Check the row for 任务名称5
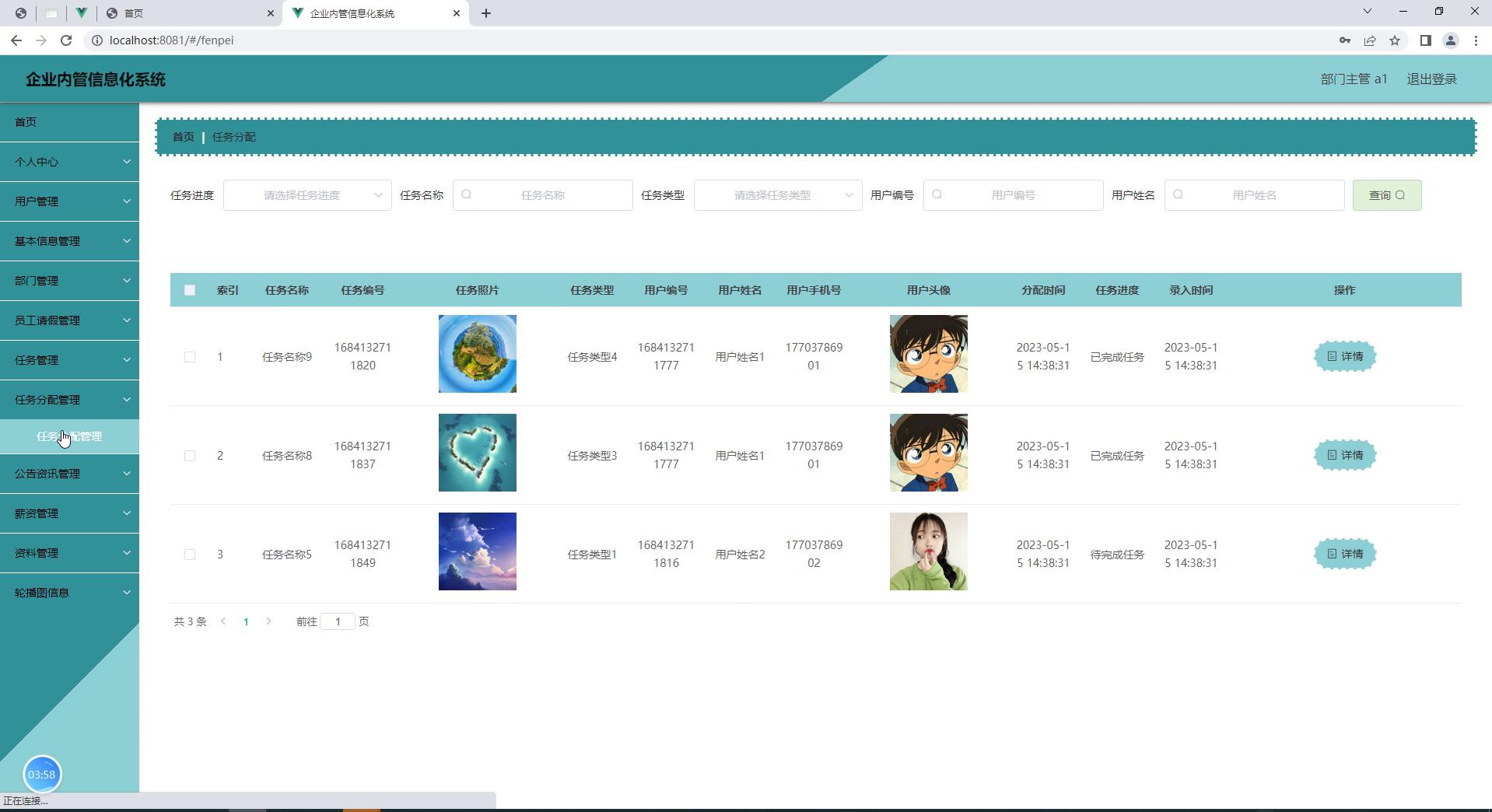Screen dimensions: 1492x812 (190, 555)
